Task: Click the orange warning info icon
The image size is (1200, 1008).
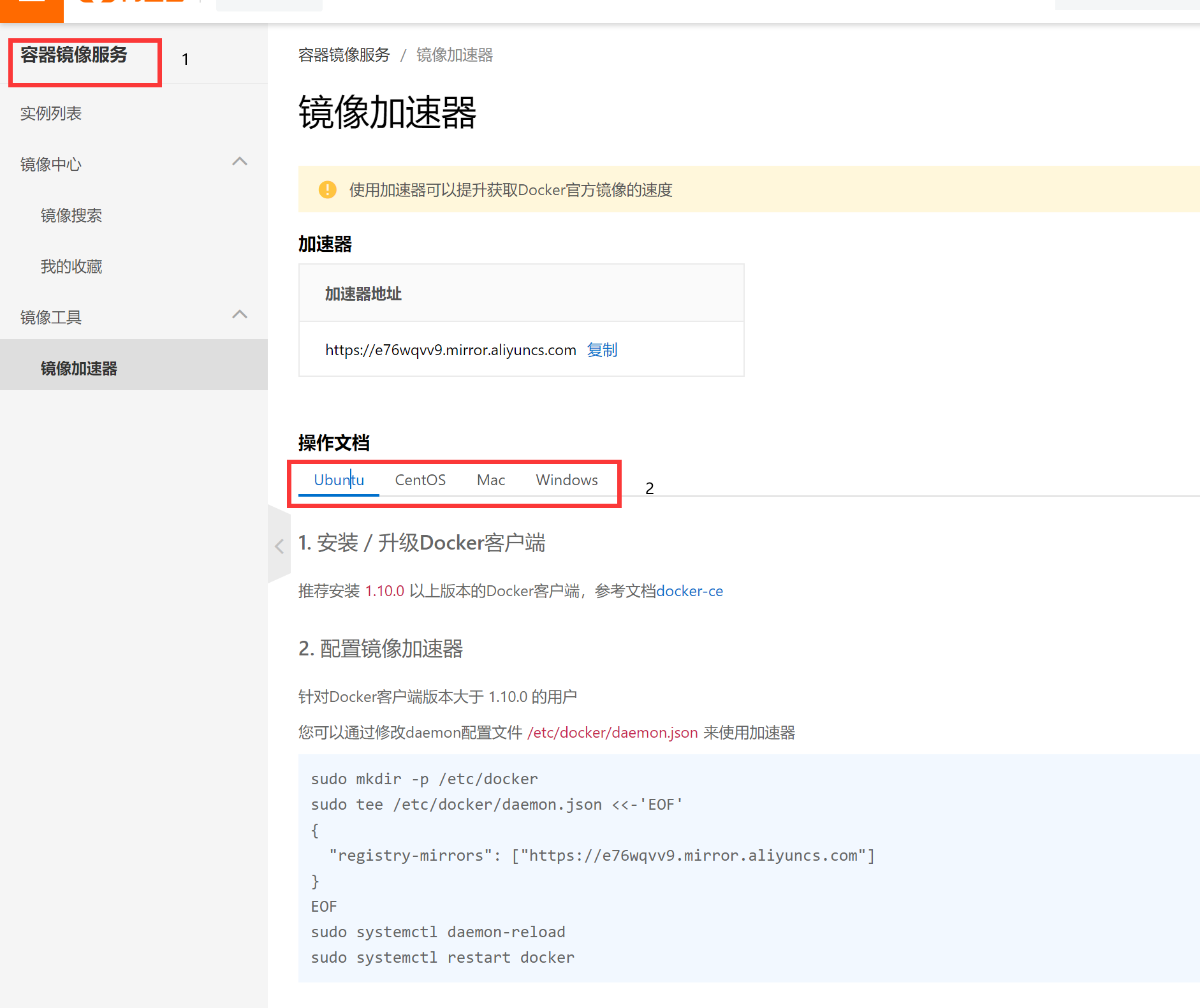Action: coord(327,190)
